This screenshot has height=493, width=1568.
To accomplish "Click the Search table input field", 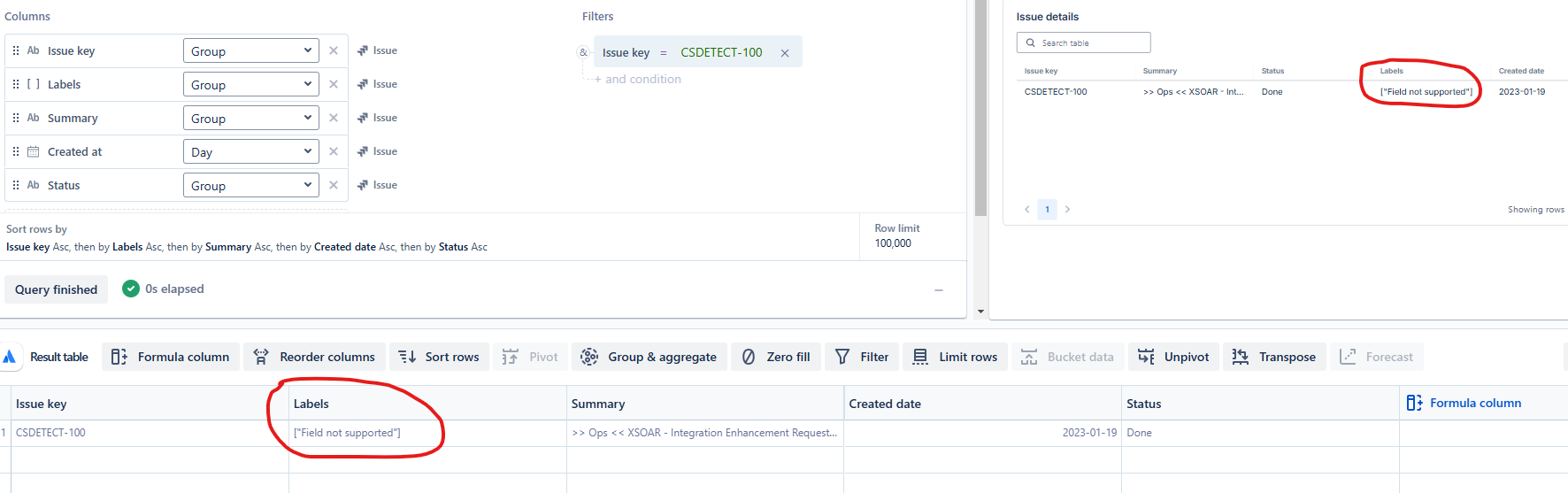I will tap(1084, 42).
